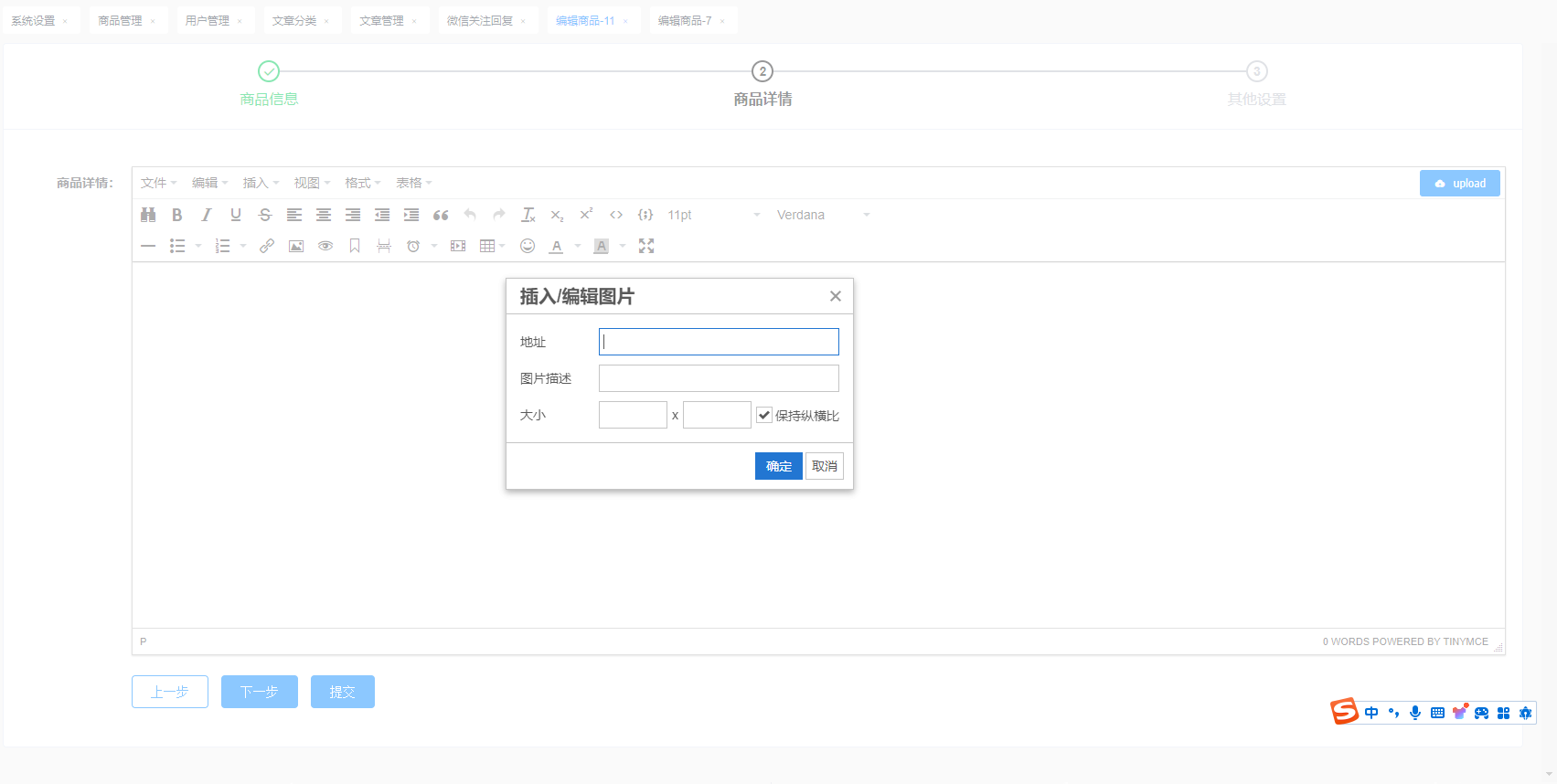Click the 上一步 button
Image resolution: width=1557 pixels, height=784 pixels.
tap(170, 692)
